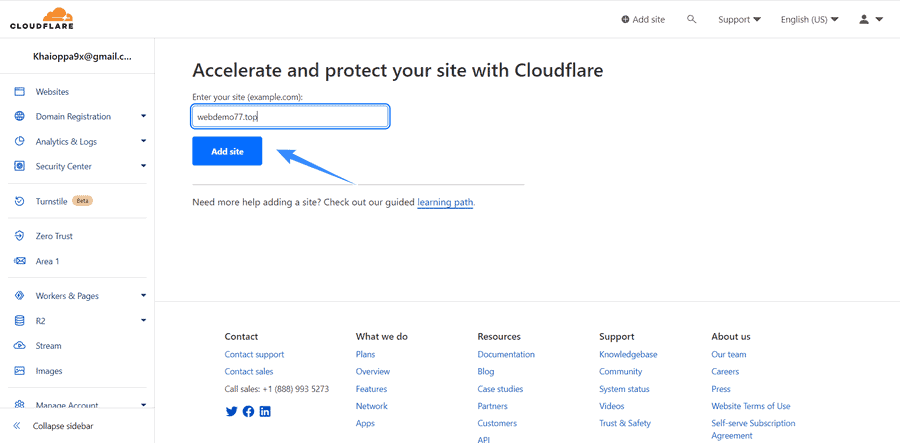Open the Our team link

pyautogui.click(x=728, y=355)
